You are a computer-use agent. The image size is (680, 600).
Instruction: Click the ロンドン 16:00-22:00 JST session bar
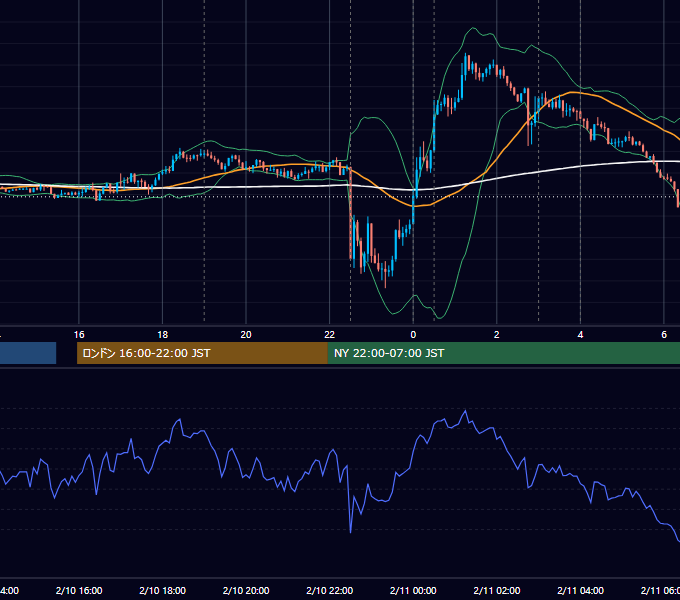click(202, 353)
